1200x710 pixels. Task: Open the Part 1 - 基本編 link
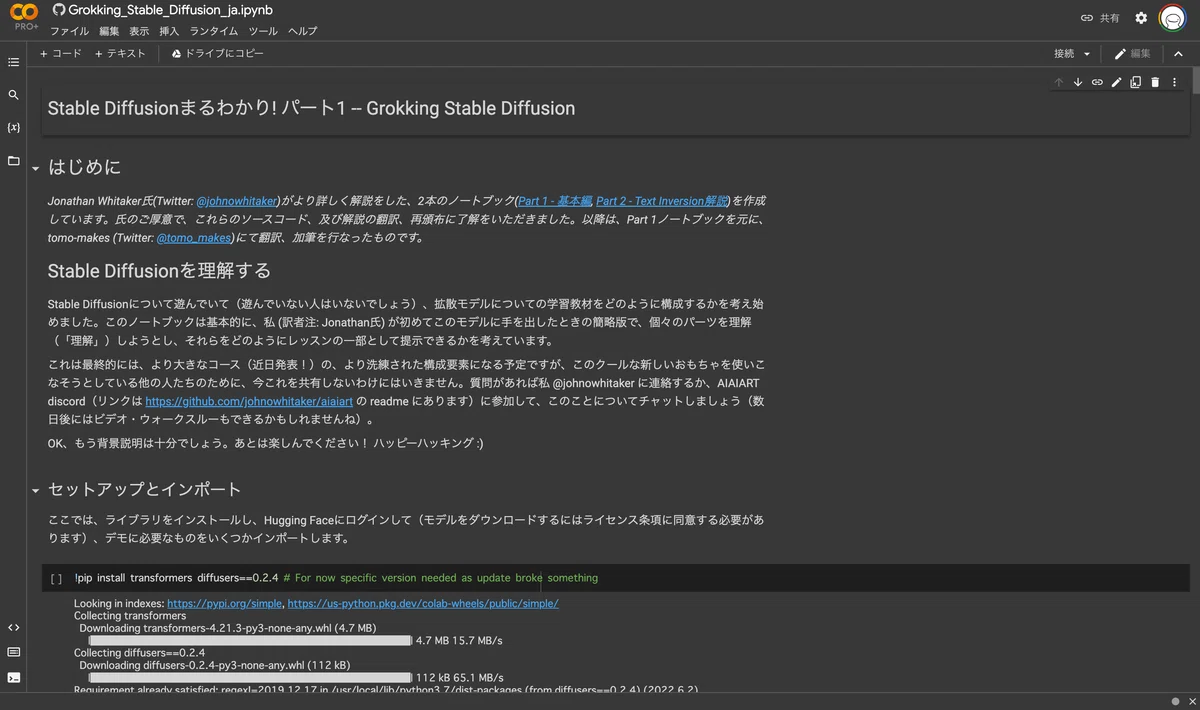click(x=555, y=201)
